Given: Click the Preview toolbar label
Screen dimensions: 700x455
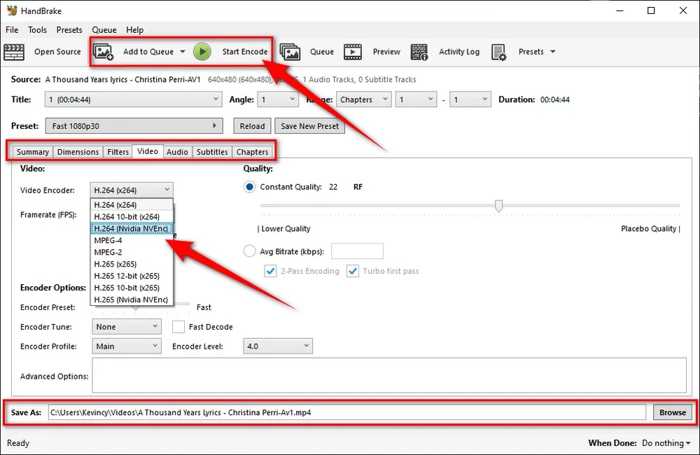Looking at the screenshot, I should coord(387,52).
